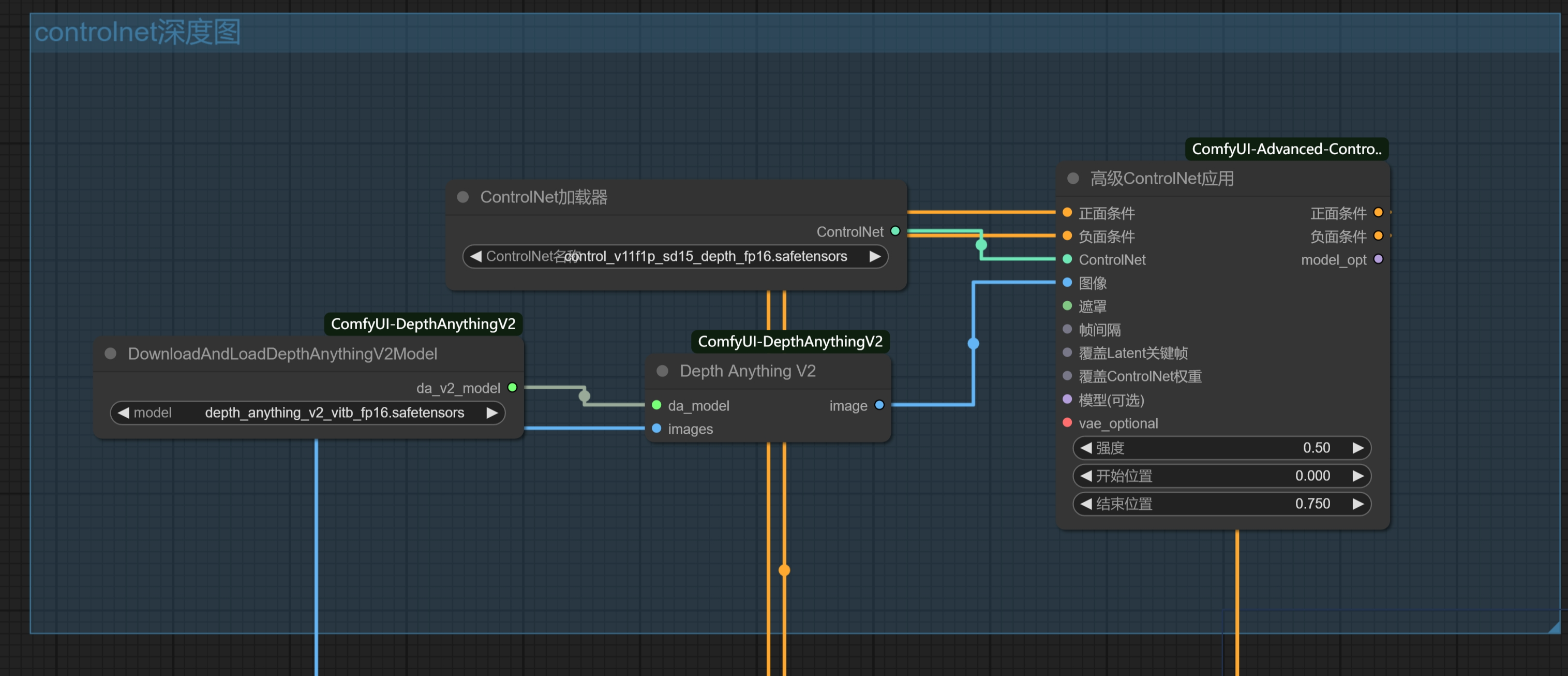Click the 帧间隔 input socket
Screen dimensions: 1568x676
(x=1067, y=329)
